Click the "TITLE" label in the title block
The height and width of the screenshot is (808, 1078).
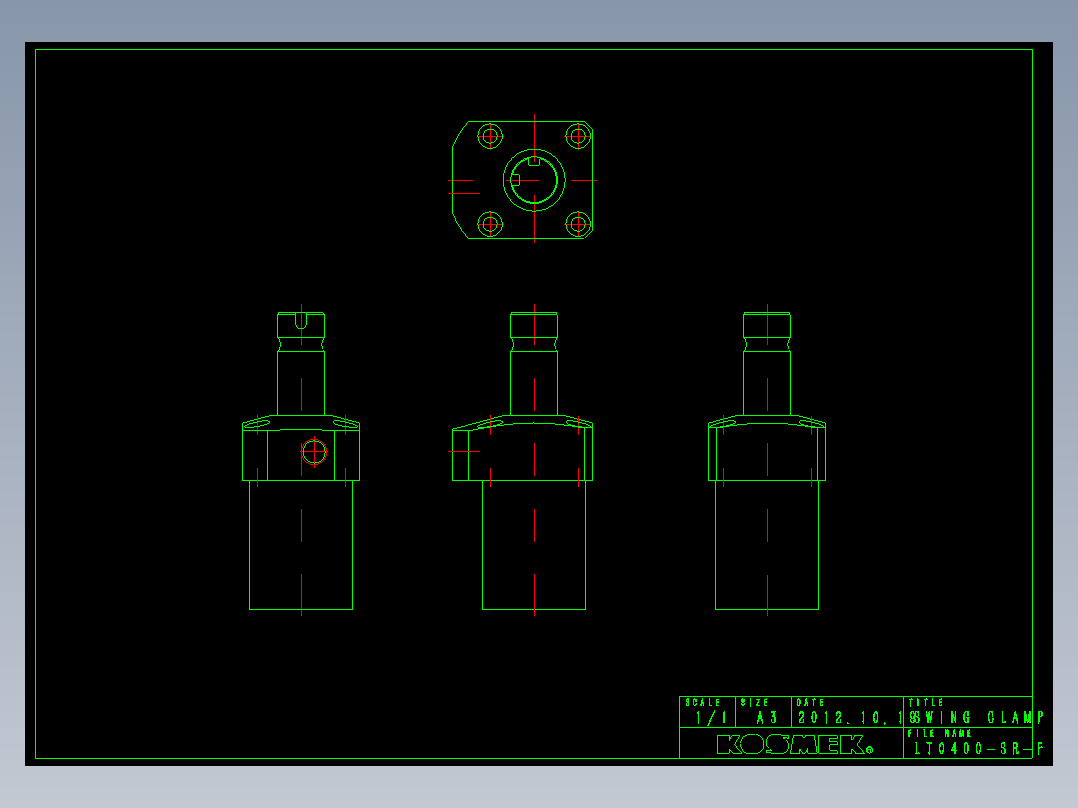click(x=925, y=703)
